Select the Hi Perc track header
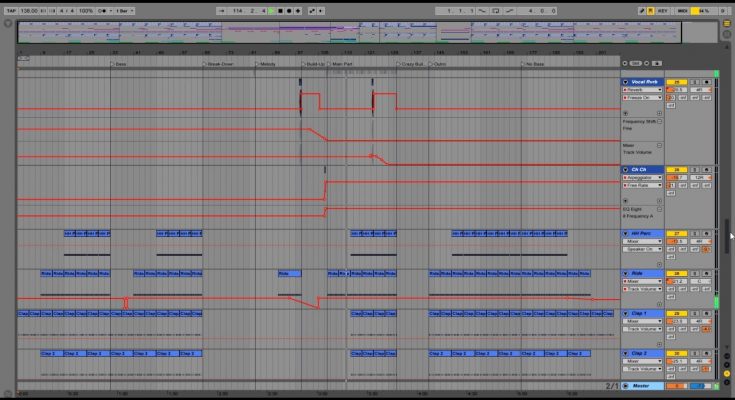The image size is (735, 400). coord(645,233)
